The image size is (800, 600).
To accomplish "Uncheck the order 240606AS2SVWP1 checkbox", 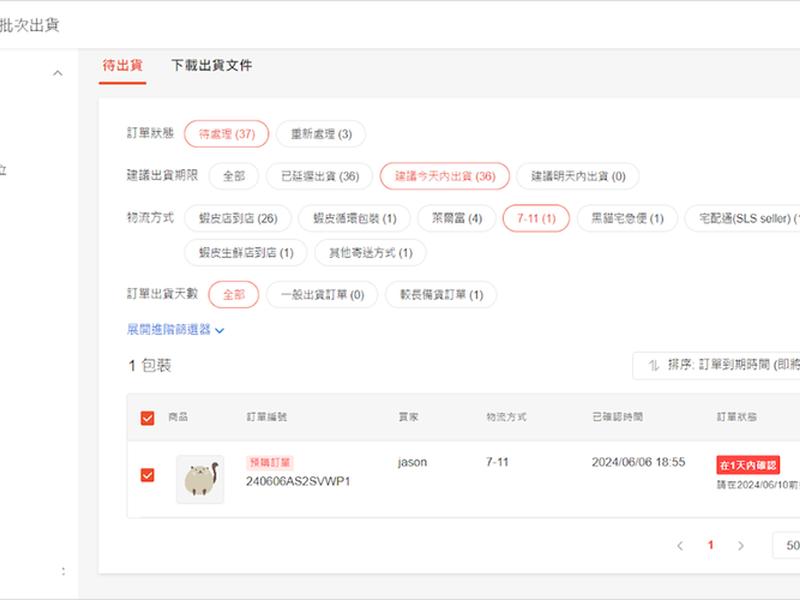I will 147,476.
